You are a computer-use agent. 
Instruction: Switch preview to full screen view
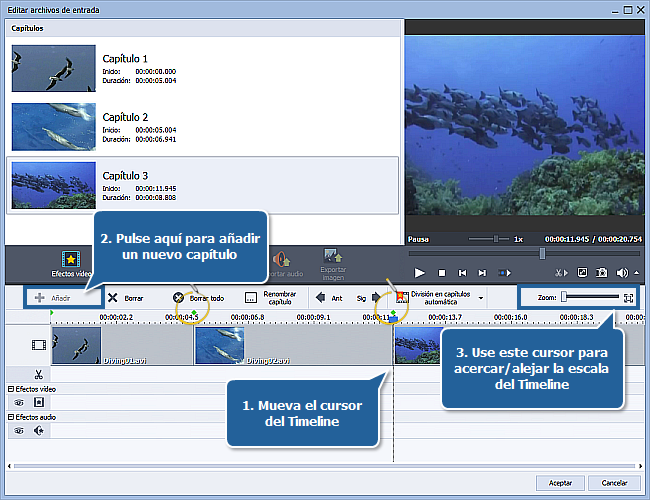tap(583, 272)
